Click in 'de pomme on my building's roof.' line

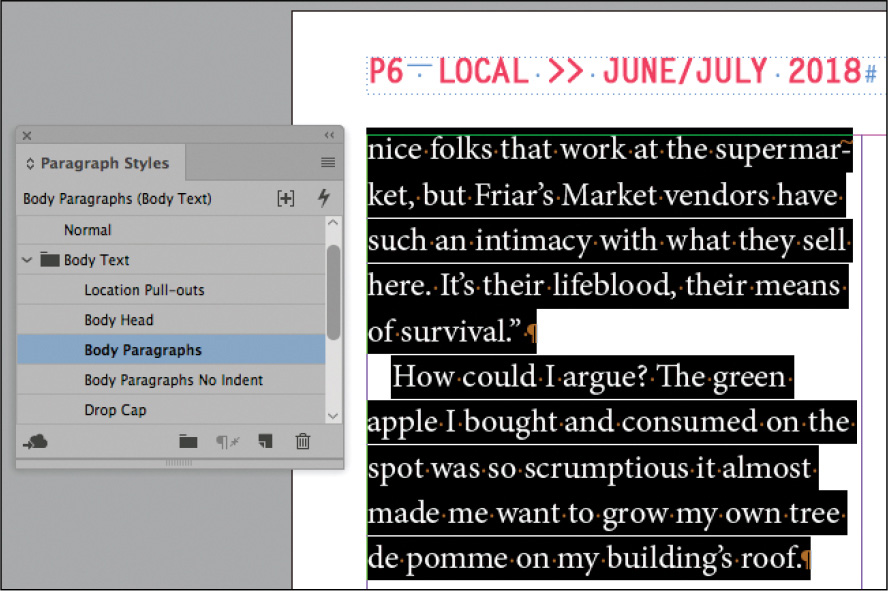click(x=588, y=559)
